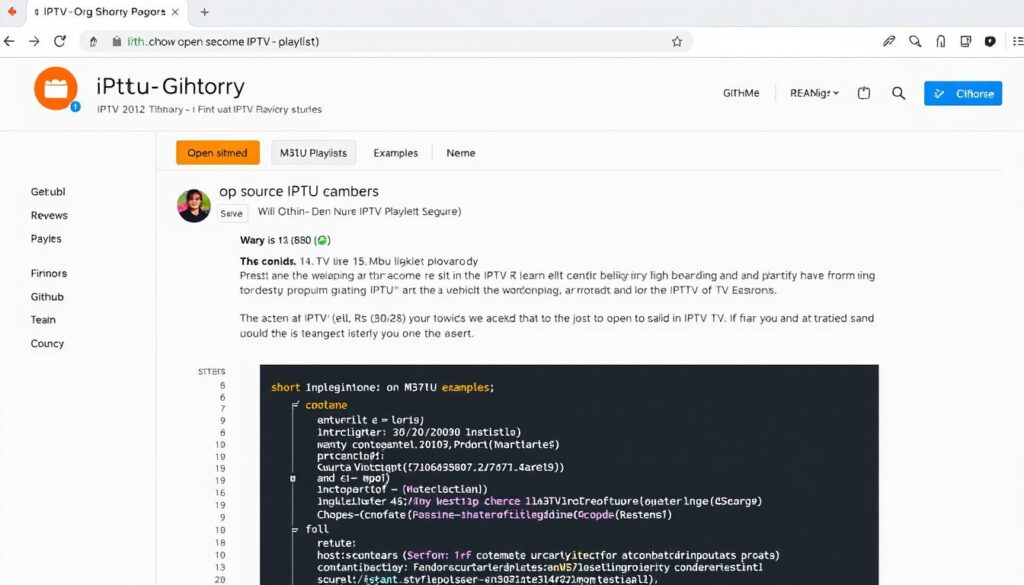Screen dimensions: 1024x585
Task: Switch to the M31U Playlists tab
Action: click(313, 152)
